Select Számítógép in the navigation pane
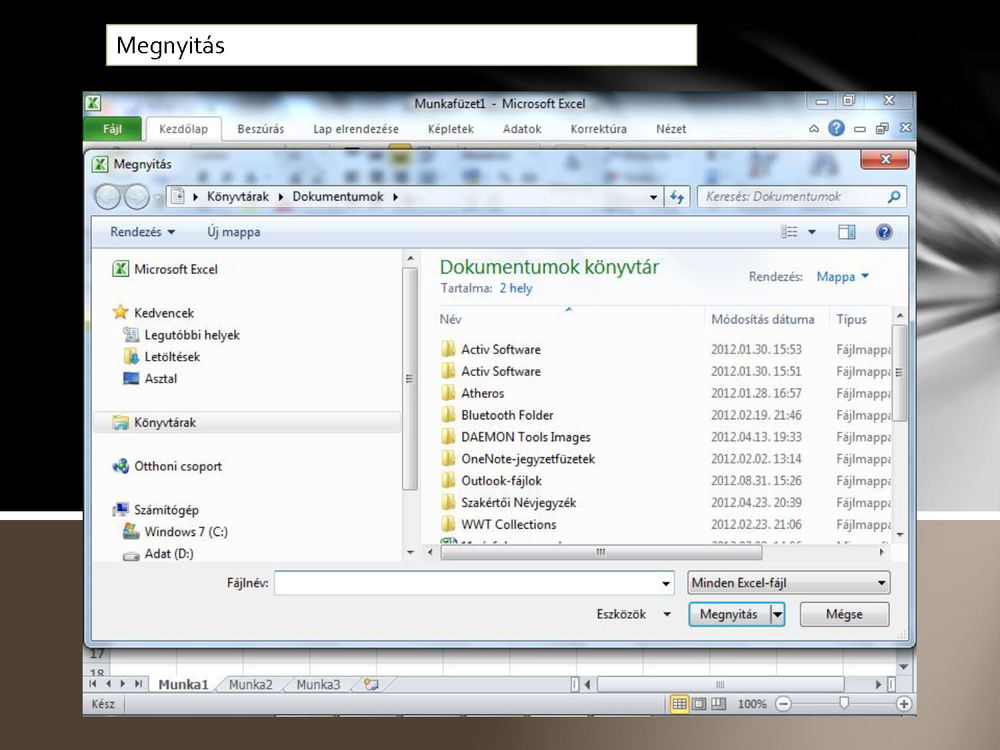 point(156,510)
